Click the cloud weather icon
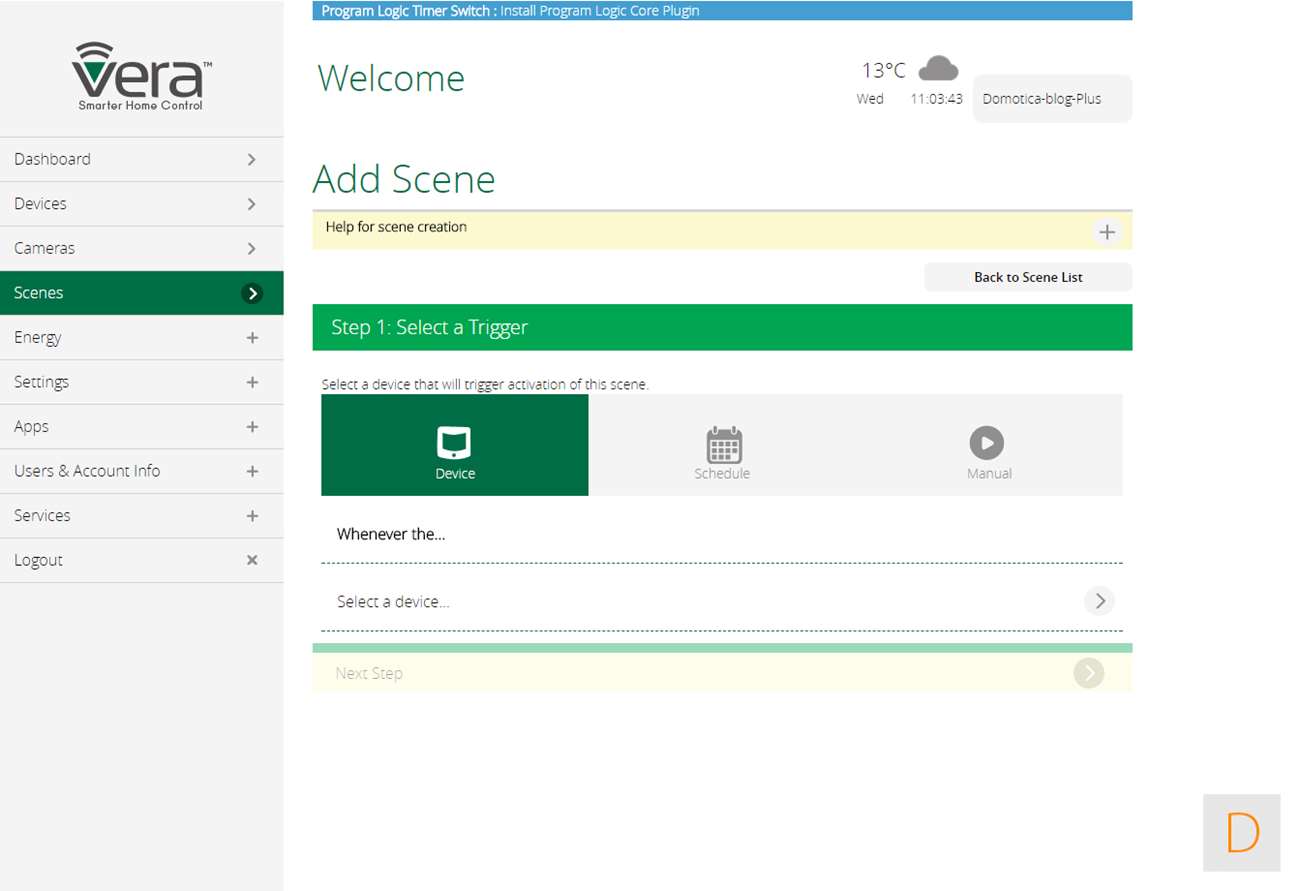Viewport: 1300px width, 891px height. point(938,69)
